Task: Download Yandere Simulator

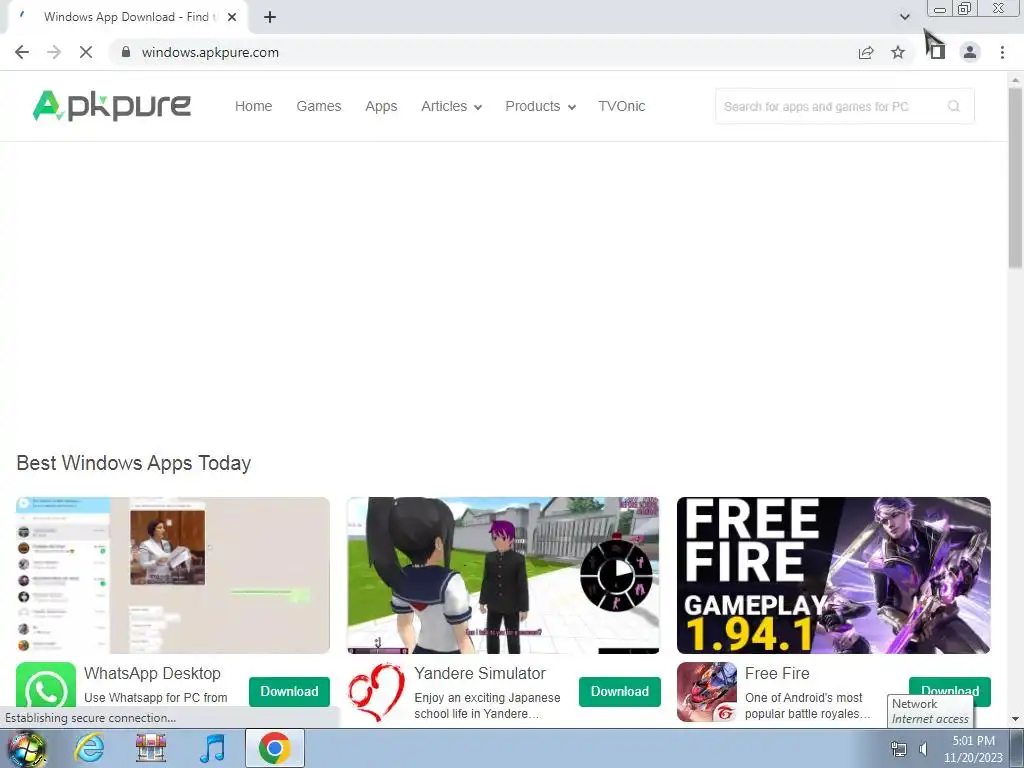Action: [x=620, y=692]
